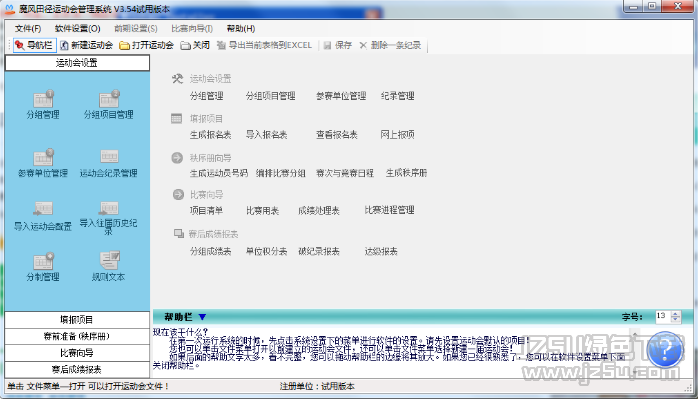
Task: Click the 纪录管理 link
Action: click(x=398, y=96)
